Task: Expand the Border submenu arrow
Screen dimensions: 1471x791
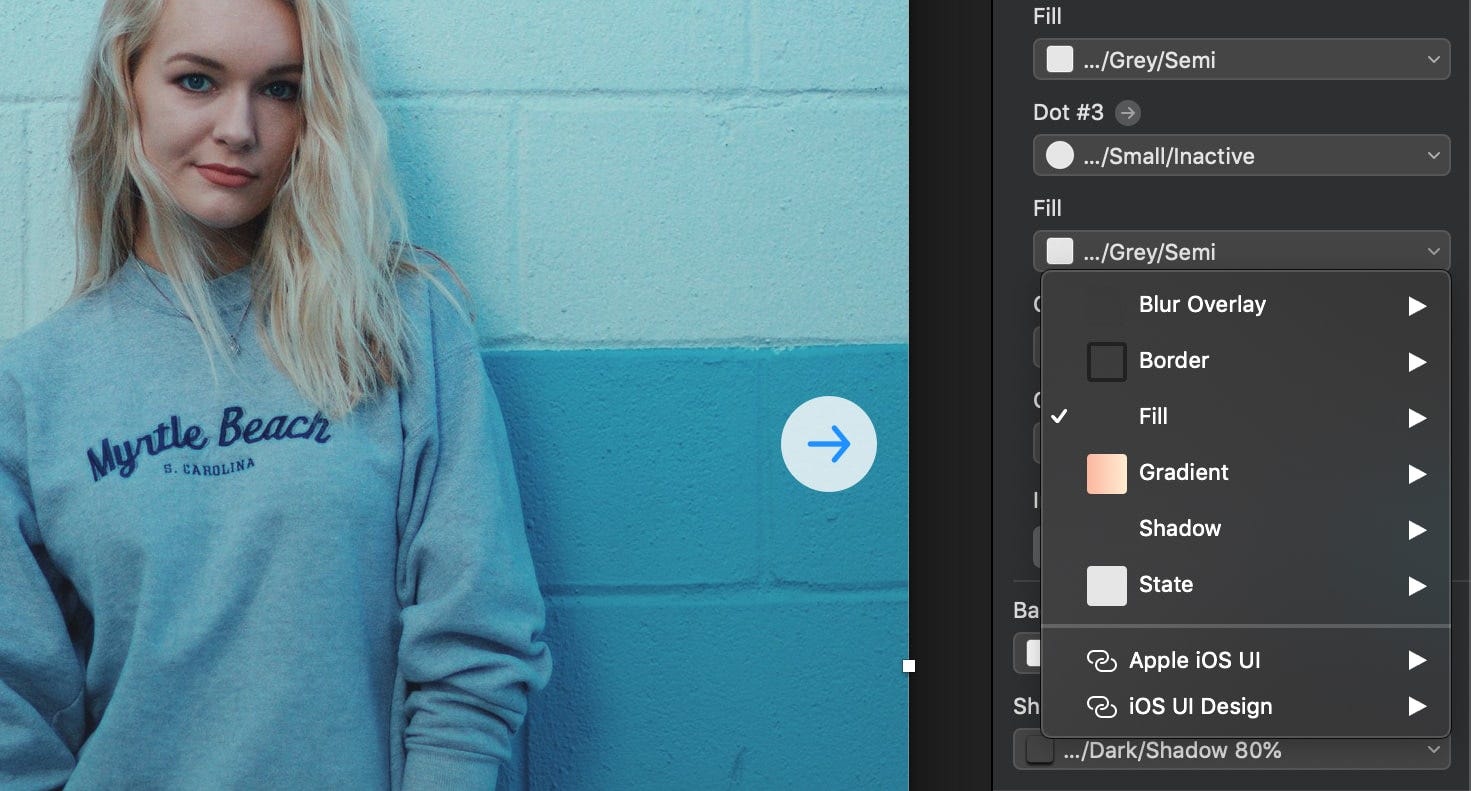Action: 1417,361
